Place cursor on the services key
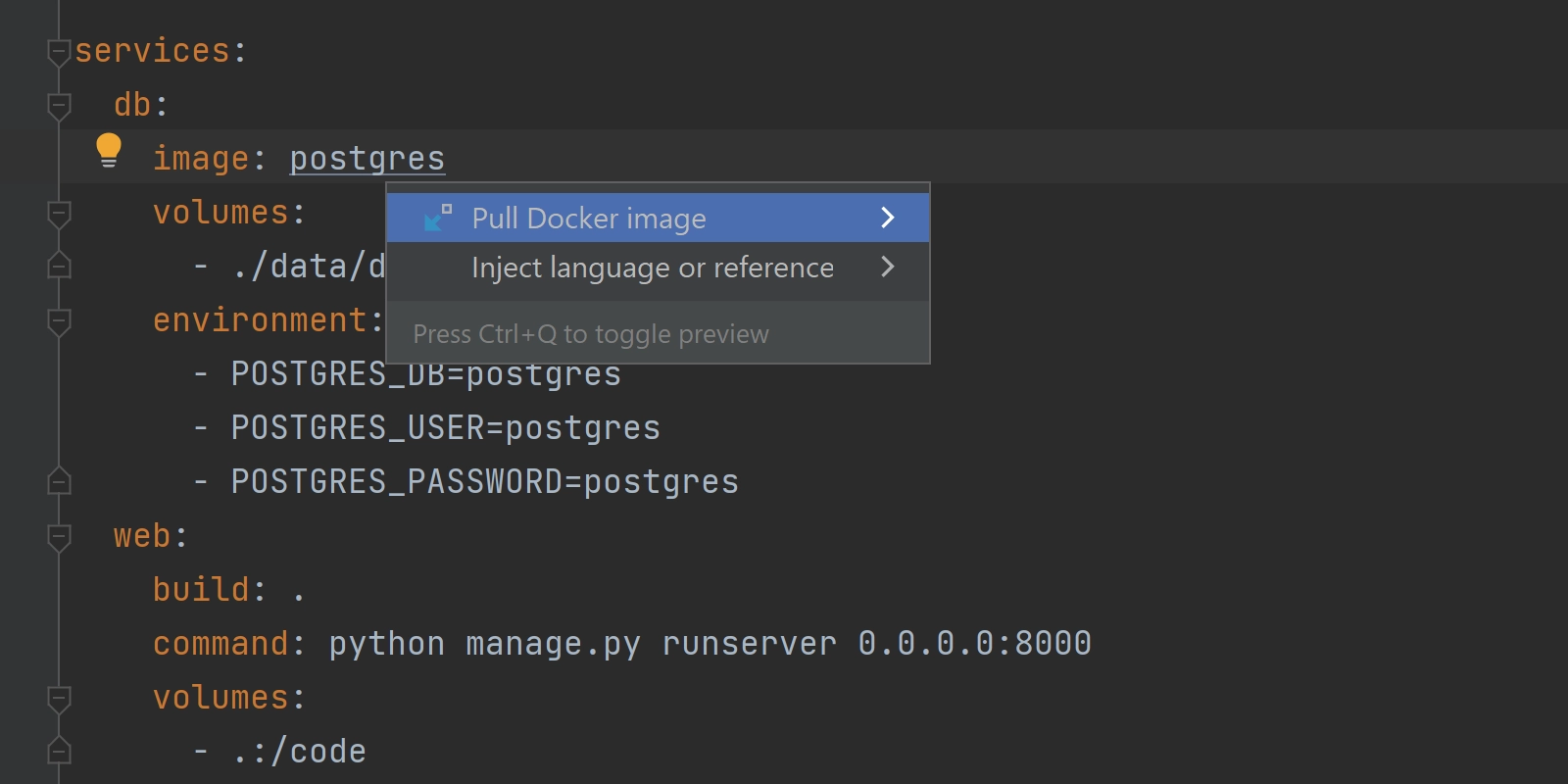 click(x=152, y=51)
